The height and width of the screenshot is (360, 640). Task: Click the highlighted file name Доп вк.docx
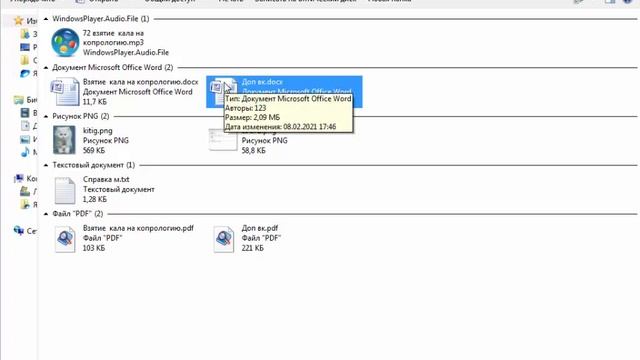[x=262, y=82]
